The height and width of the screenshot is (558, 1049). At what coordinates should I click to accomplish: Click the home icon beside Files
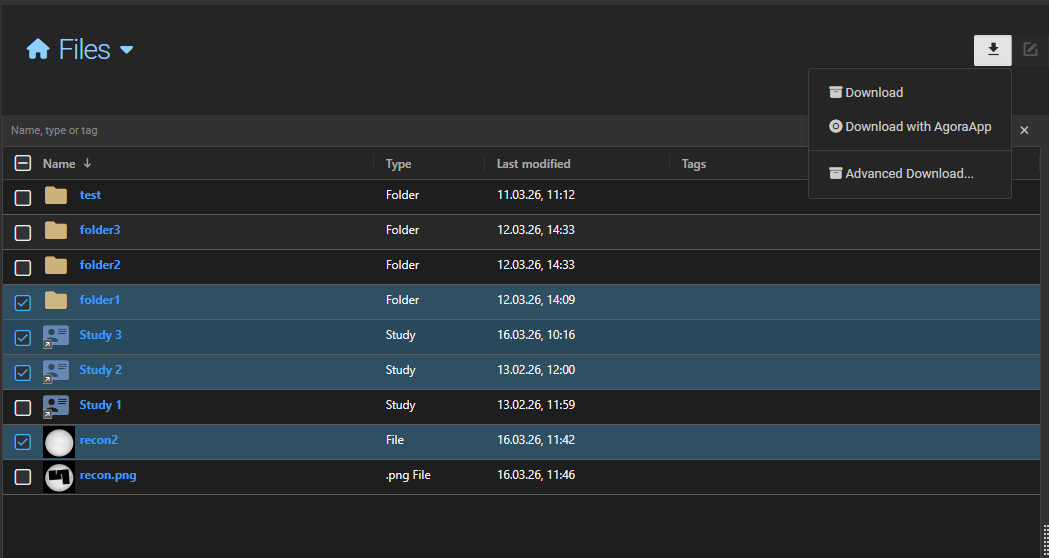point(38,50)
